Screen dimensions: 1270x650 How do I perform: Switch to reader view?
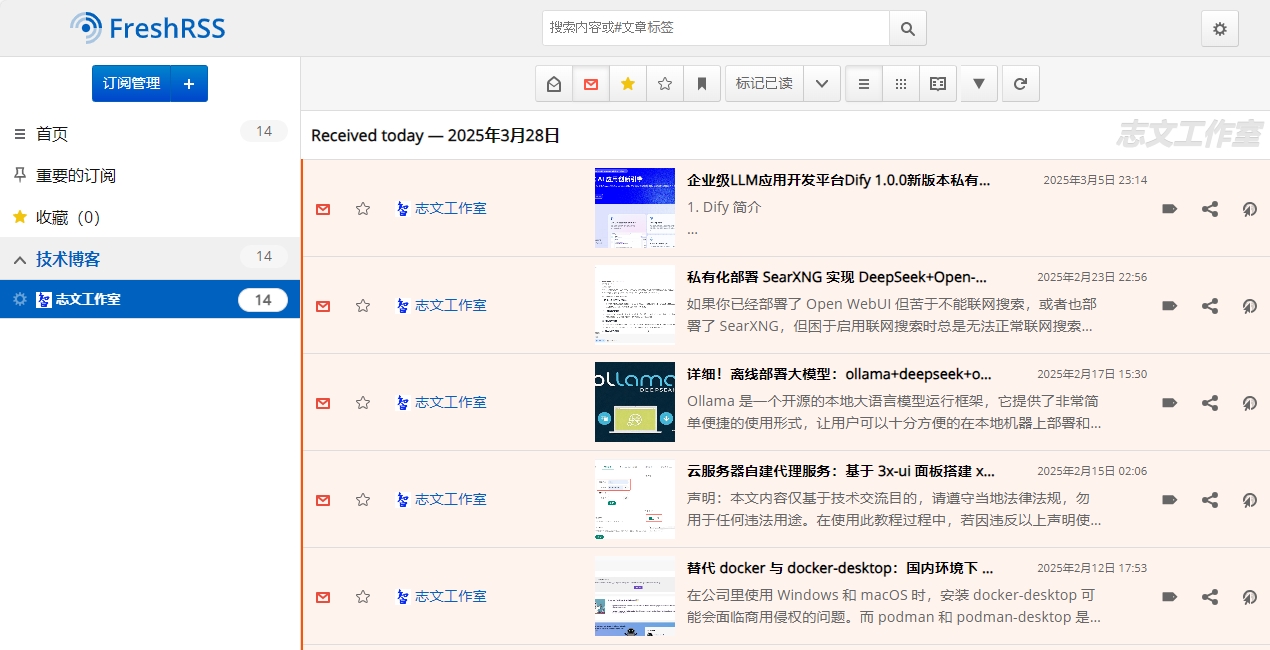pos(938,84)
